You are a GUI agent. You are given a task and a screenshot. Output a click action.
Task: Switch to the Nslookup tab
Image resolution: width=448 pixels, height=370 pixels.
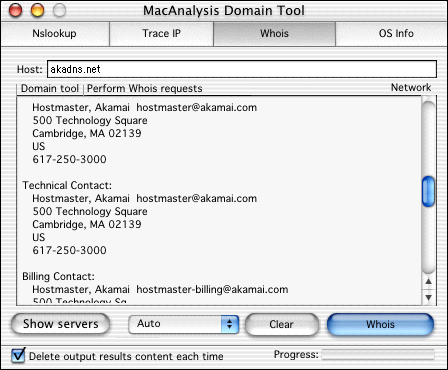[x=55, y=34]
